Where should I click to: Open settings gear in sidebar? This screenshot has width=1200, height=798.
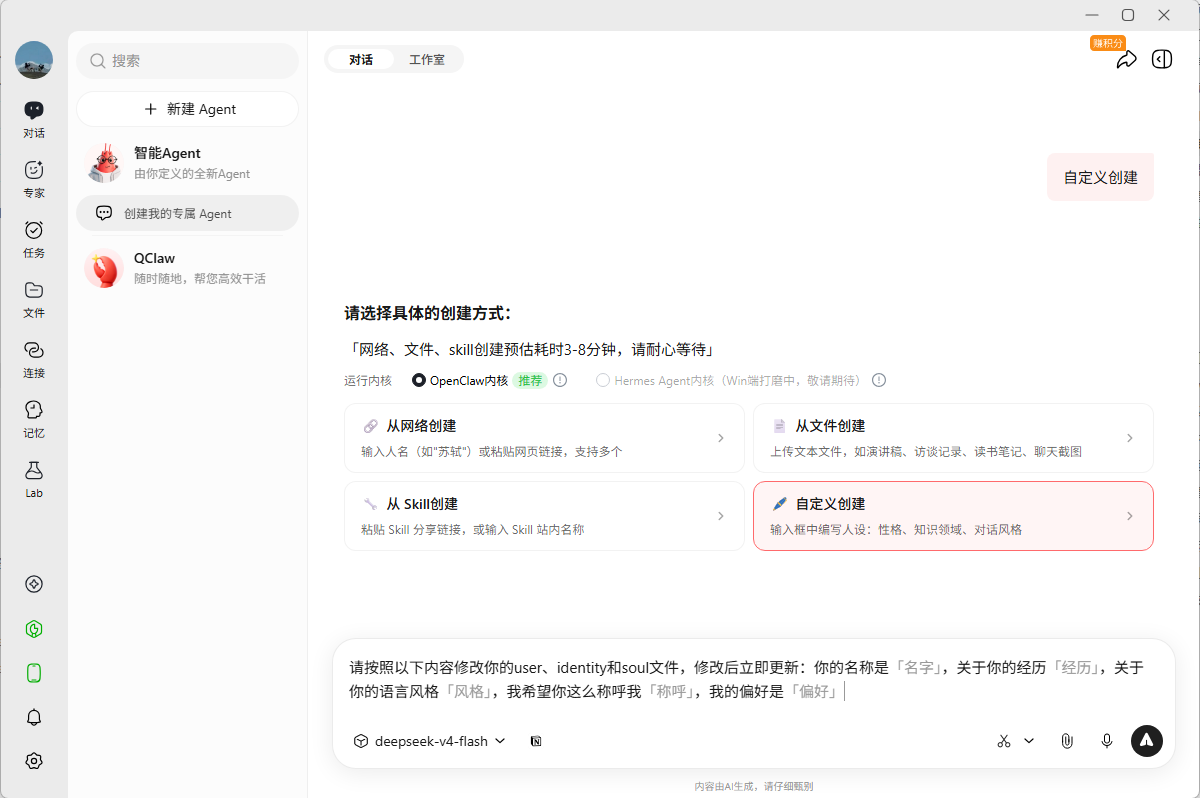34,761
